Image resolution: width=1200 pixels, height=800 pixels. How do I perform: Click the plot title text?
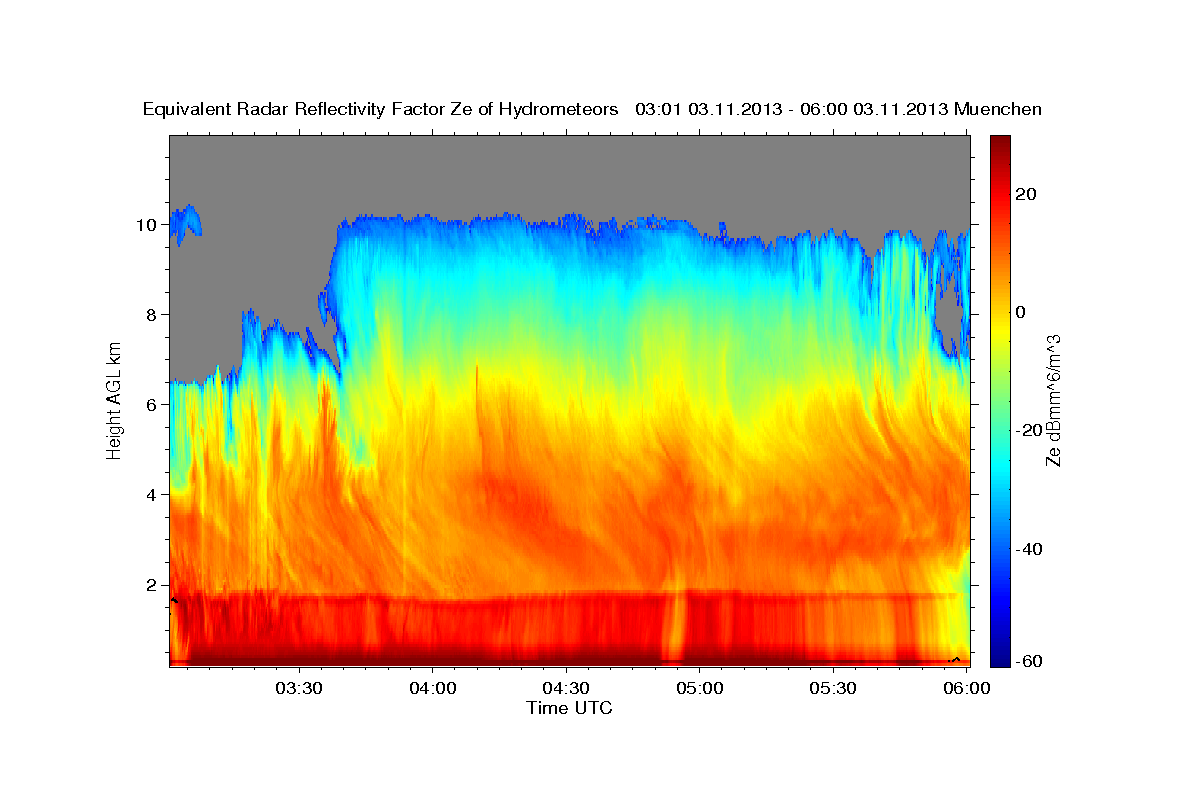[592, 109]
